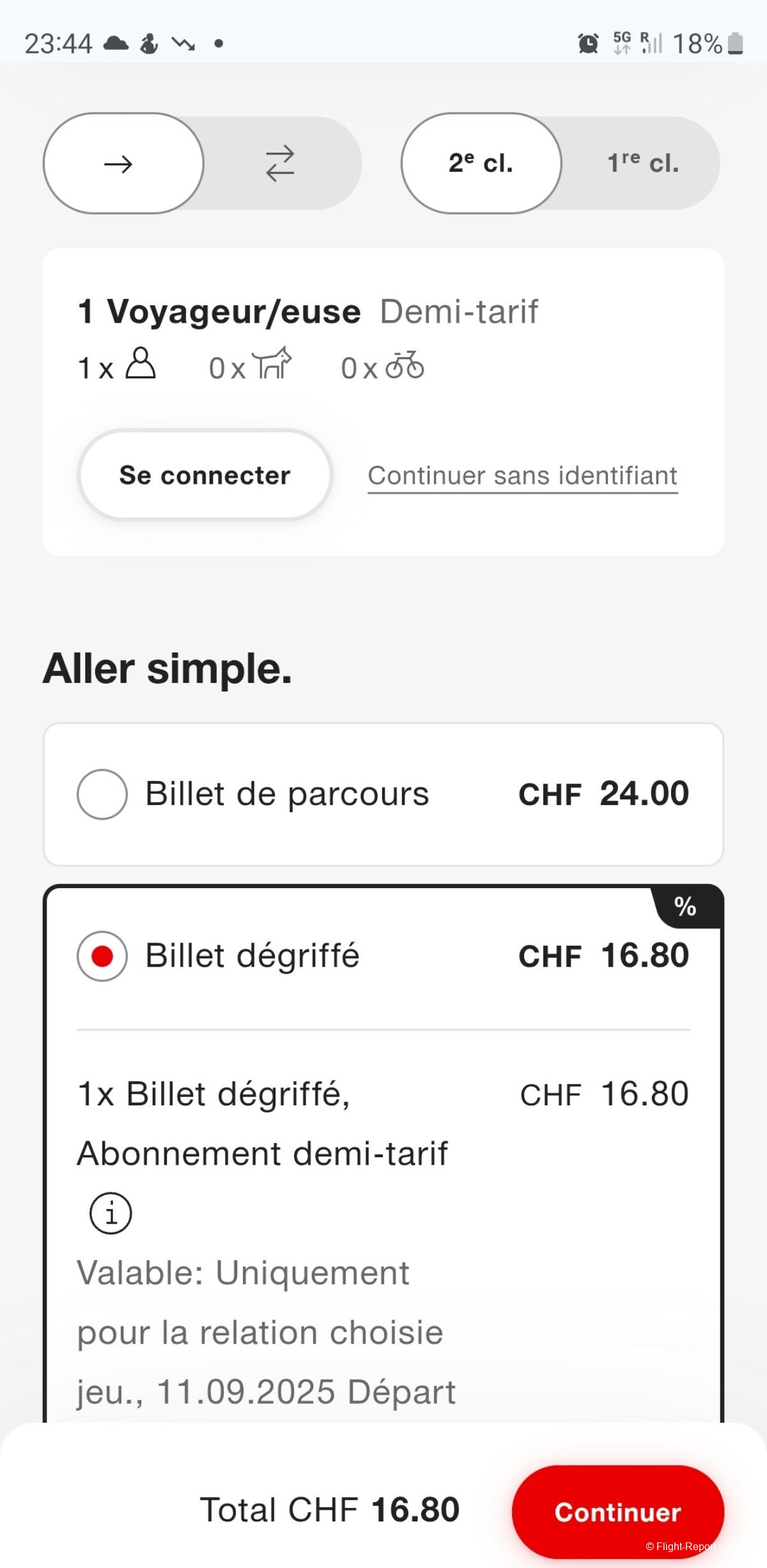
Task: Switch to 1re classe
Action: click(642, 164)
